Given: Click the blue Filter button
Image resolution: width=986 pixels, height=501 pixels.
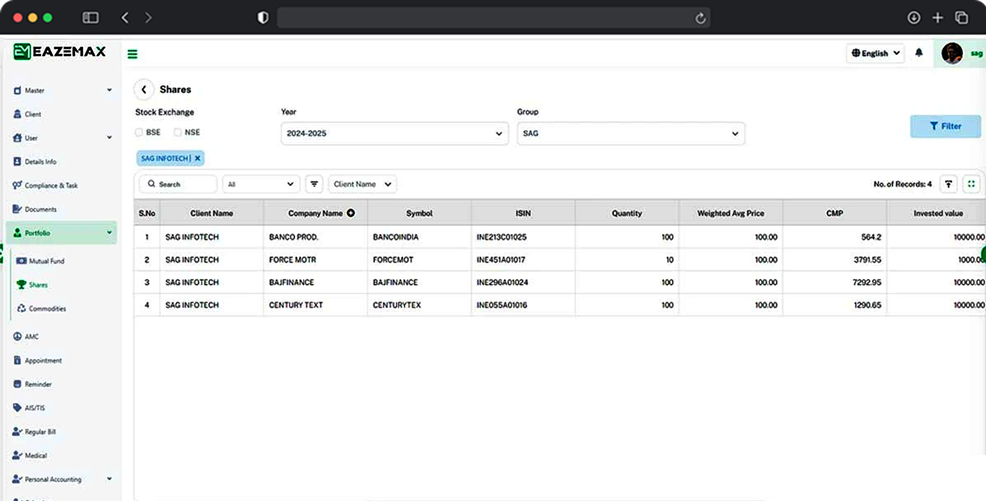Looking at the screenshot, I should point(945,126).
